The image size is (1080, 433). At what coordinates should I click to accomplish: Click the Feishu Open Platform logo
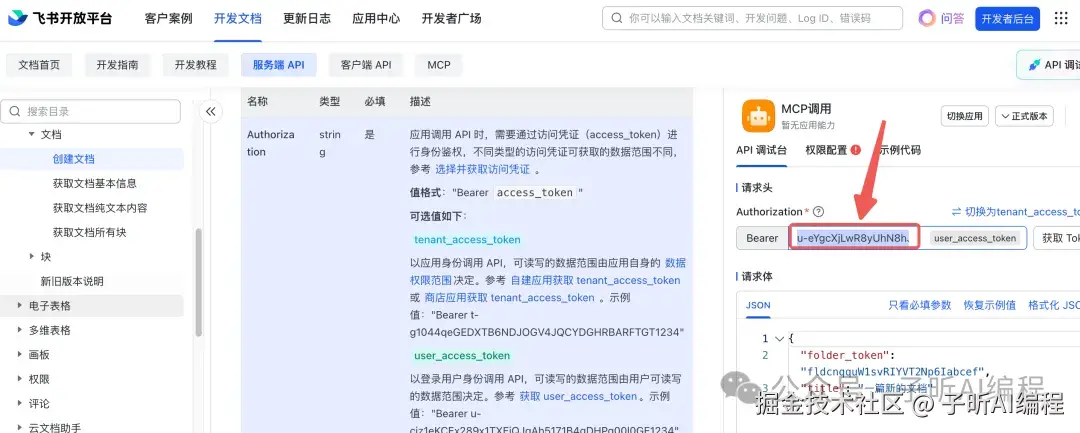60,19
